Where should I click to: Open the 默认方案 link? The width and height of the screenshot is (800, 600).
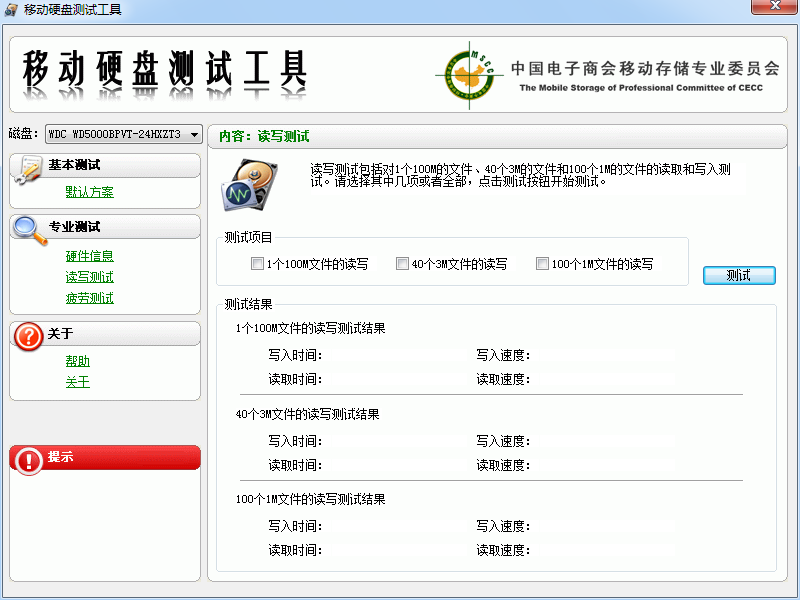[x=89, y=192]
